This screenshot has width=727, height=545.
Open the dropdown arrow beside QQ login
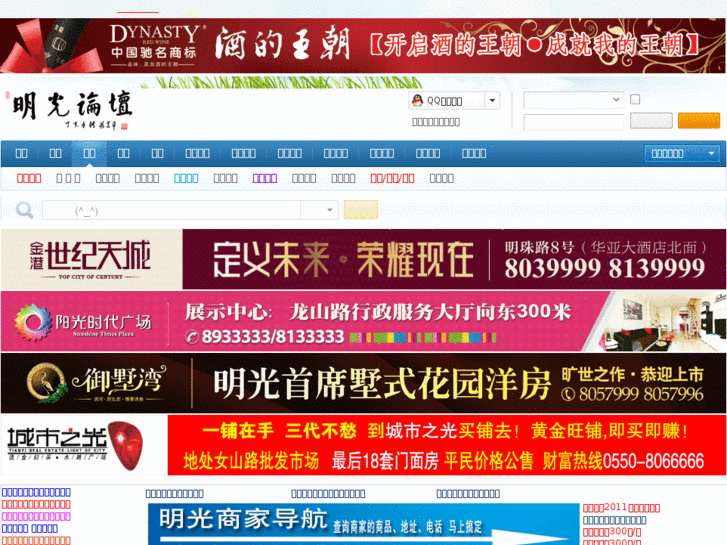pos(492,101)
